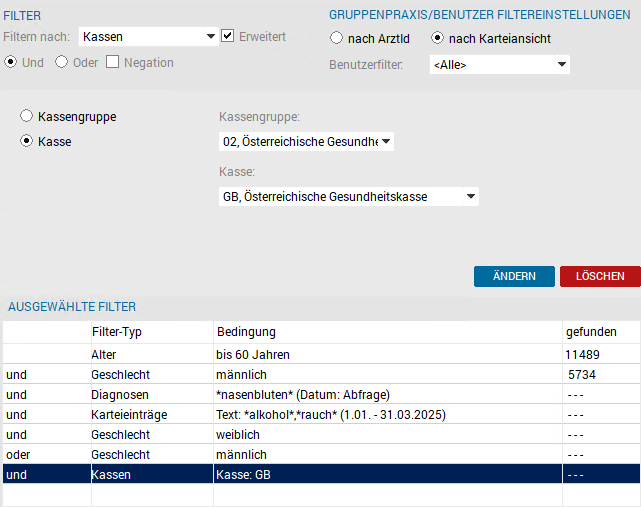Select the Diagnosen nasenbluten filter row
This screenshot has width=641, height=507.
[x=321, y=394]
